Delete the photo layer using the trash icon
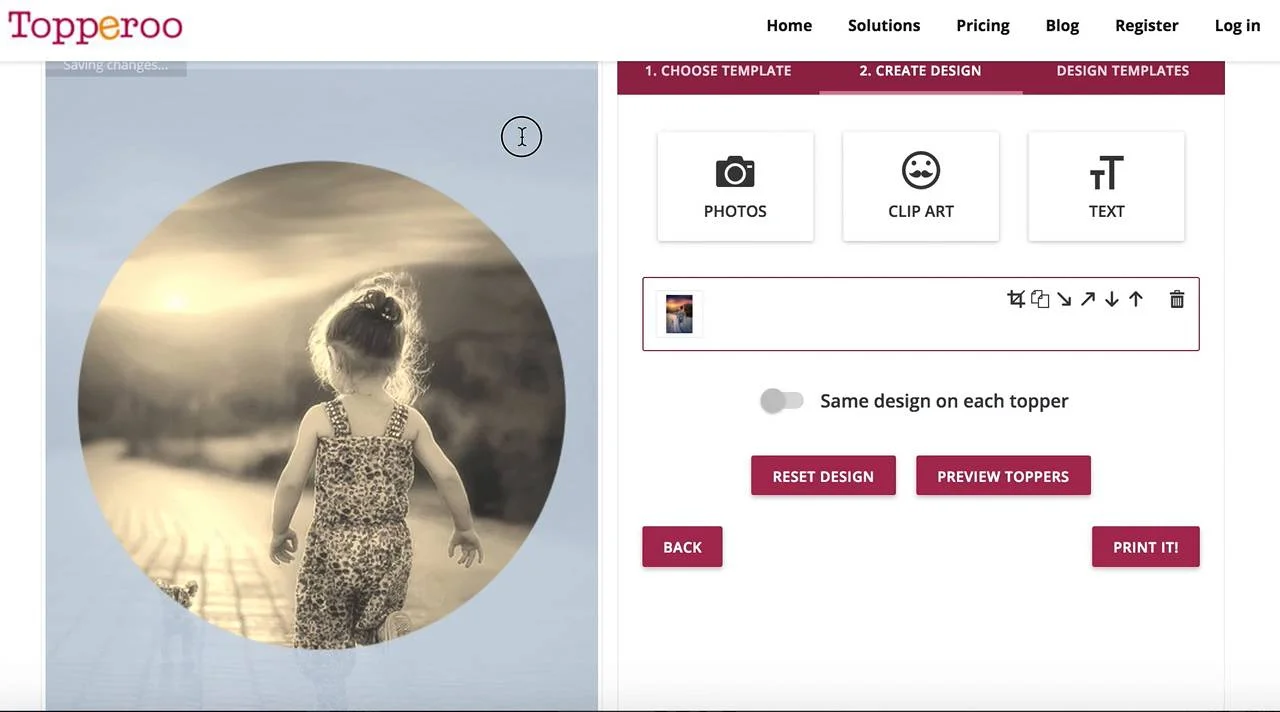This screenshot has height=712, width=1280. [1177, 299]
